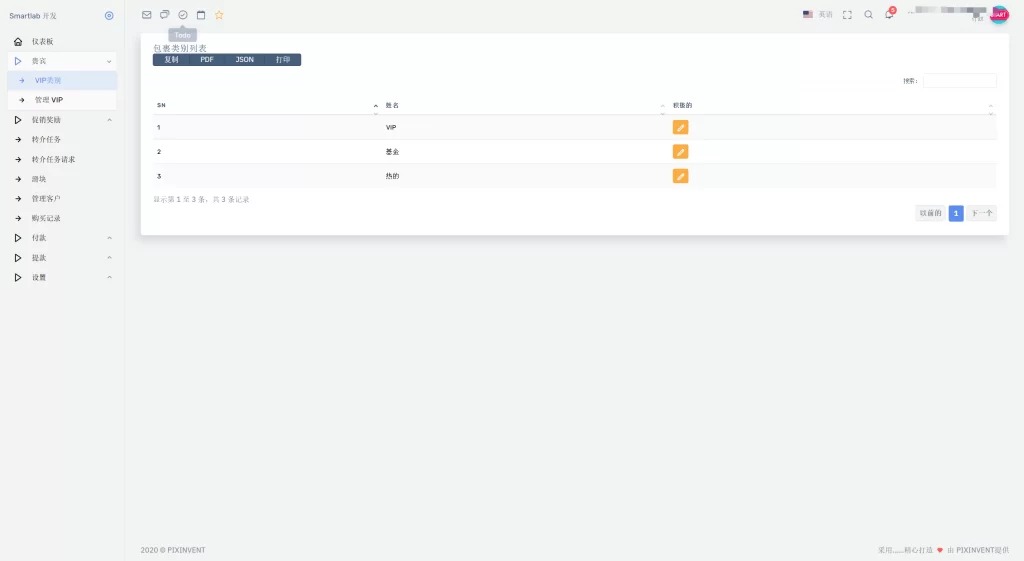
Task: Open the calendar icon in top toolbar
Action: tap(201, 15)
